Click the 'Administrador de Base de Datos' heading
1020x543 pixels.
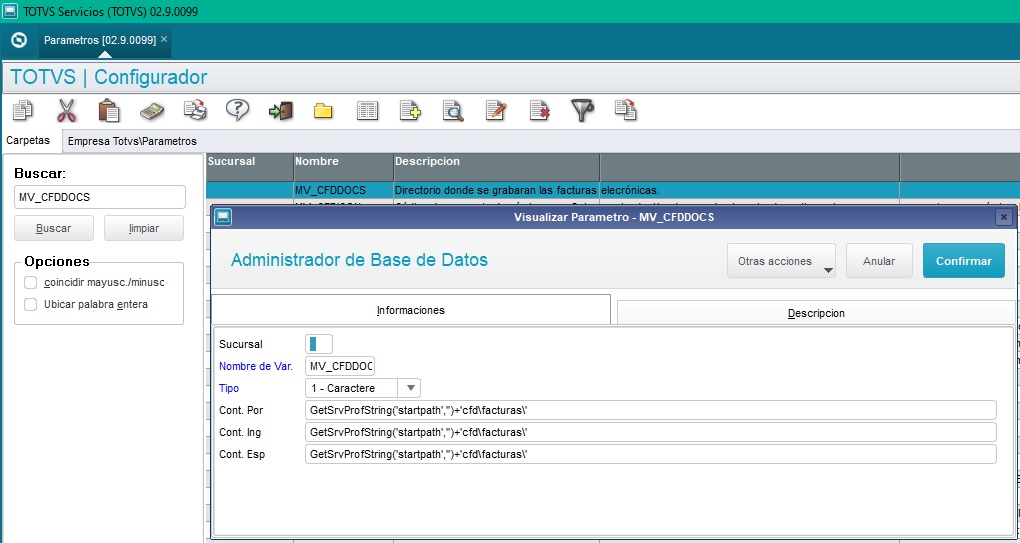[x=359, y=260]
